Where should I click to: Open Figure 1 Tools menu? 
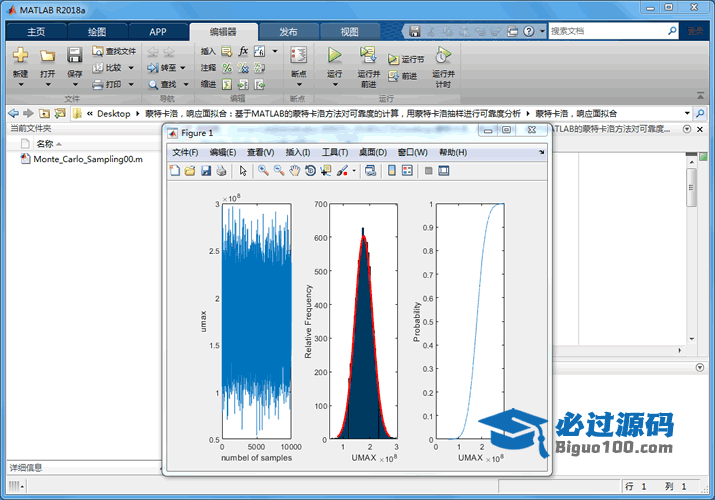click(x=335, y=152)
